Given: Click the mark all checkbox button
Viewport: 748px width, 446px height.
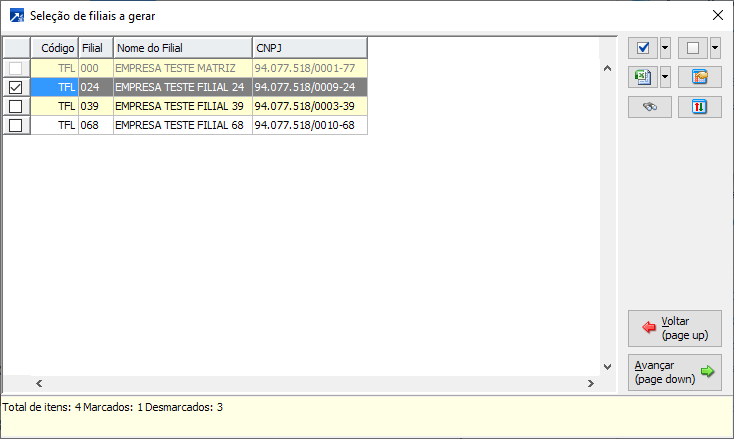Looking at the screenshot, I should (643, 48).
